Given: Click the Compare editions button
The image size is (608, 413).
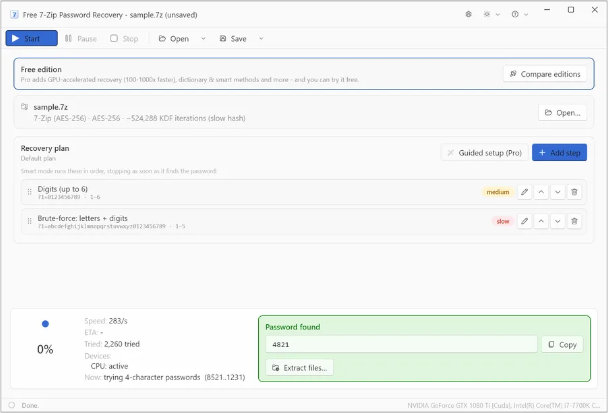Looking at the screenshot, I should 545,74.
